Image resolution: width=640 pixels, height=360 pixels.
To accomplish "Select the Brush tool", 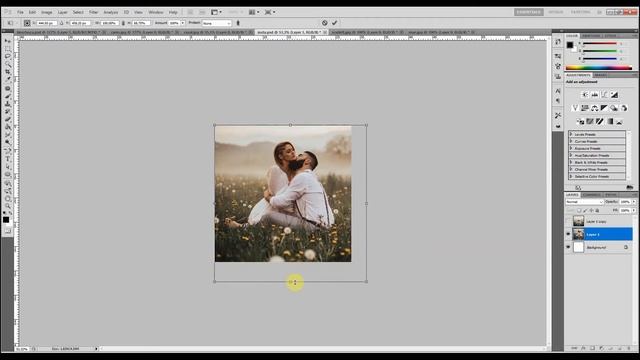I will tap(7, 96).
